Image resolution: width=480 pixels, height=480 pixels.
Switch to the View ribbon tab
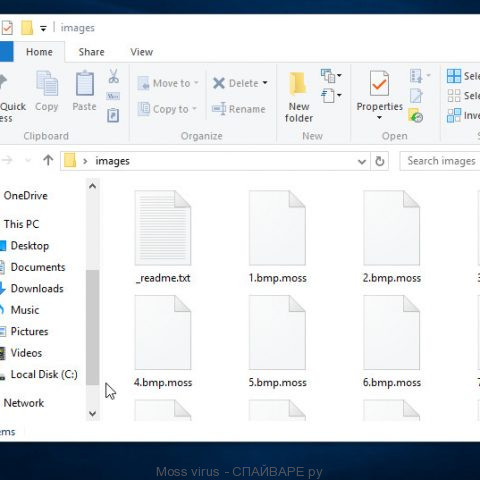pyautogui.click(x=141, y=52)
